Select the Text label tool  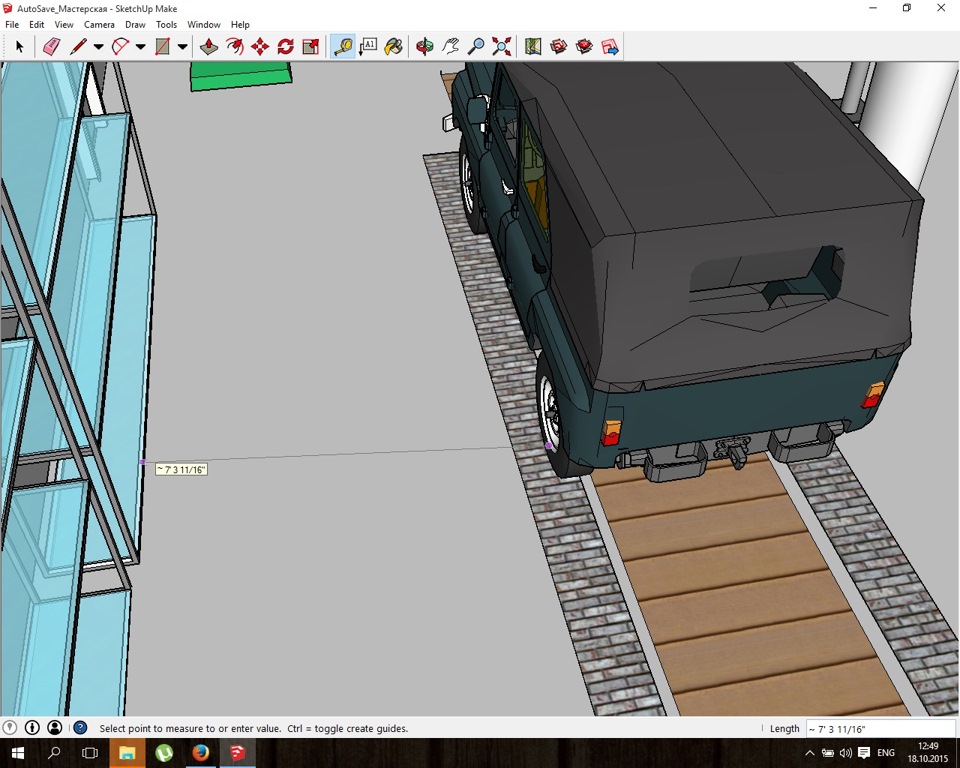368,47
